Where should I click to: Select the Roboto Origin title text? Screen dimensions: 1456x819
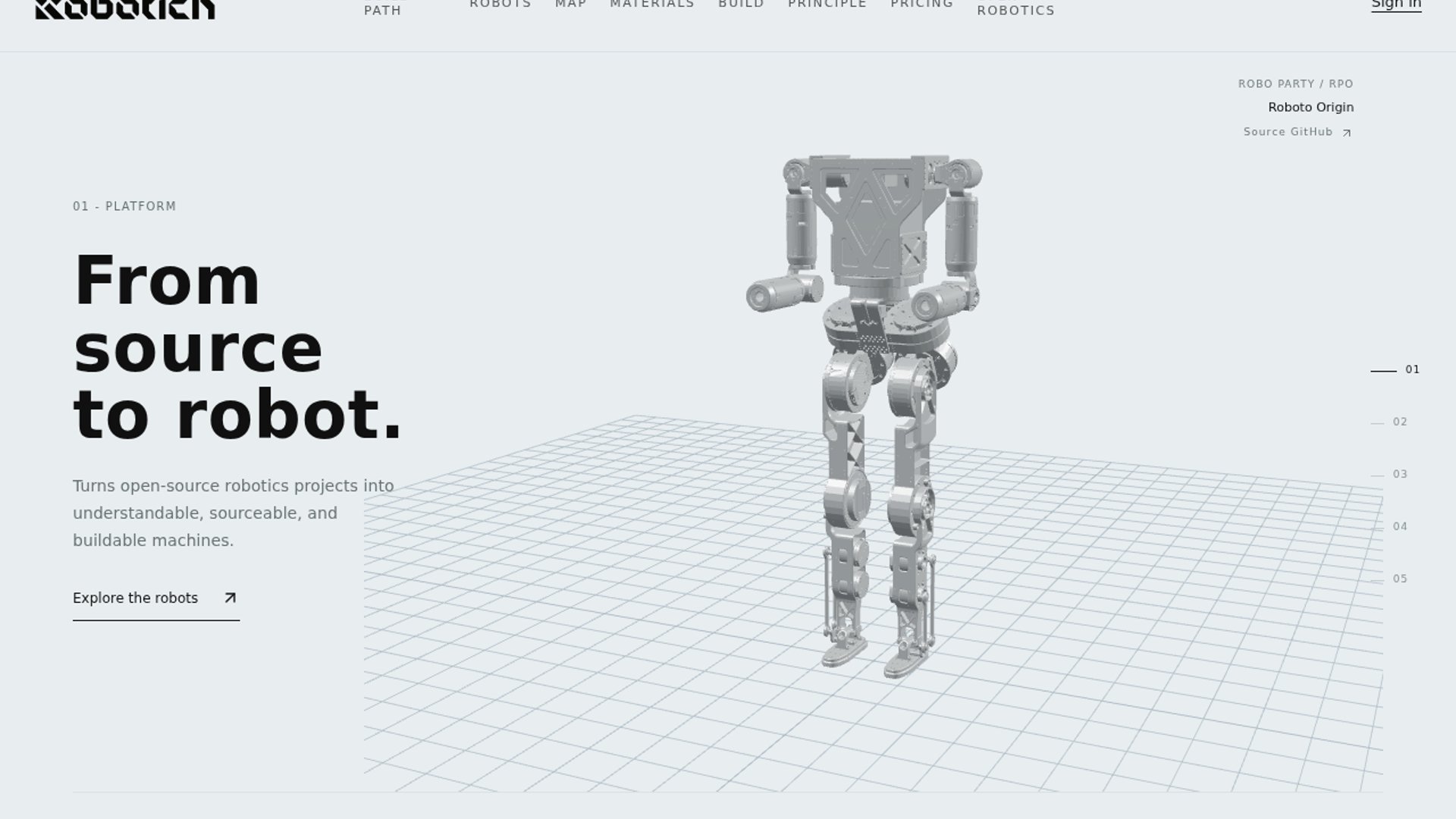coord(1310,107)
